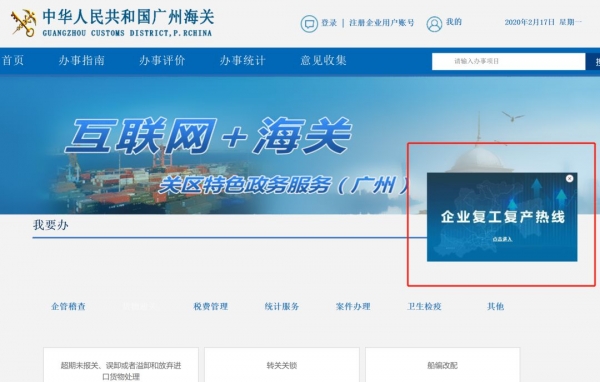The image size is (600, 382).
Task: Open the 转关关锁 service card
Action: tap(282, 365)
